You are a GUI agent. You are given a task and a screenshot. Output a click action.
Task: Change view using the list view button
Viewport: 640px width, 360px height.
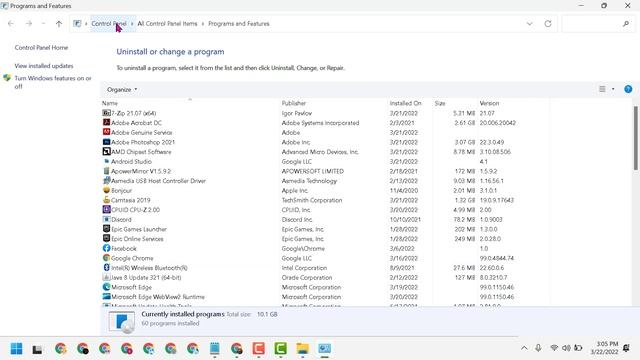click(x=602, y=89)
